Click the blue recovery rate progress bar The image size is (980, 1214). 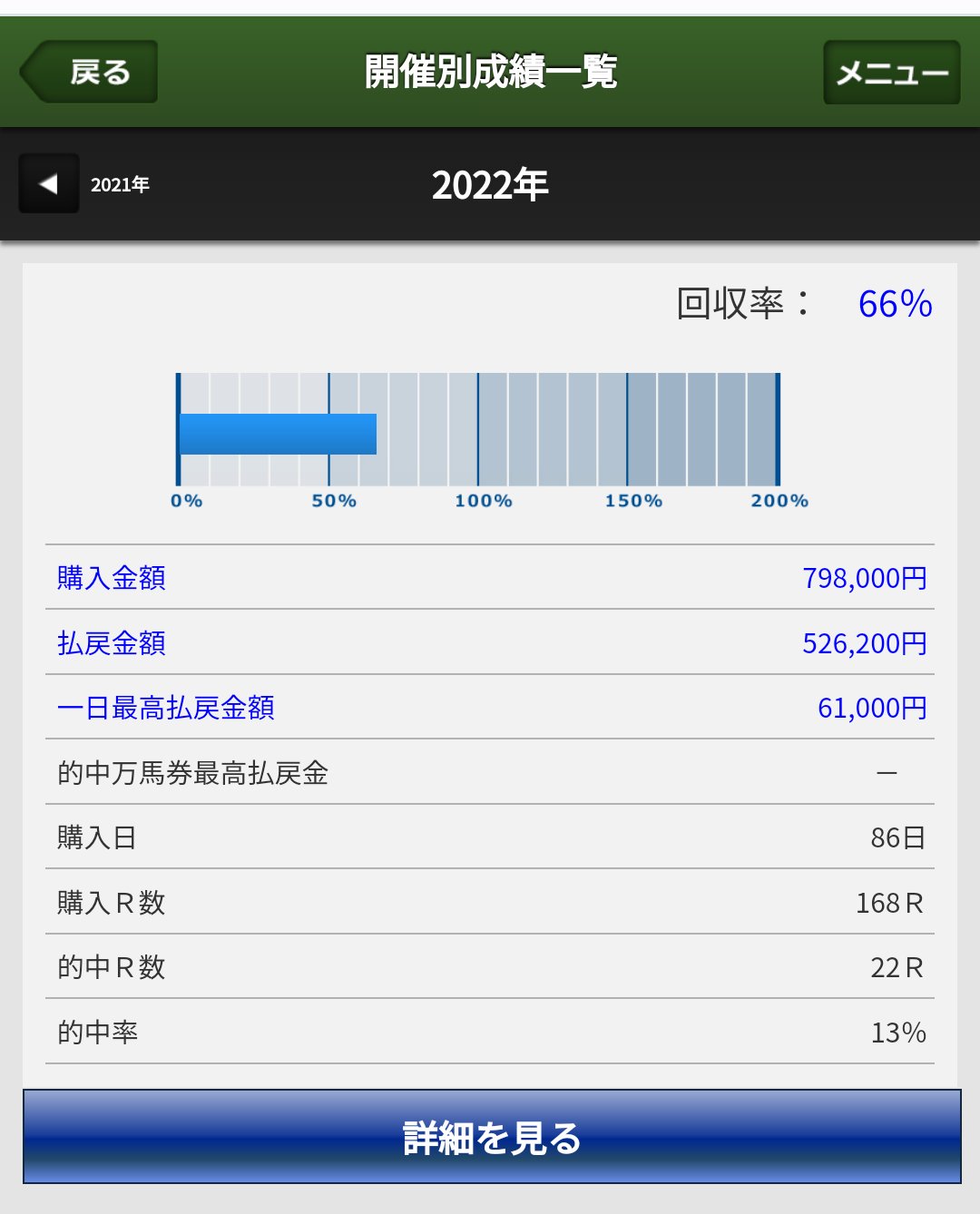(278, 434)
